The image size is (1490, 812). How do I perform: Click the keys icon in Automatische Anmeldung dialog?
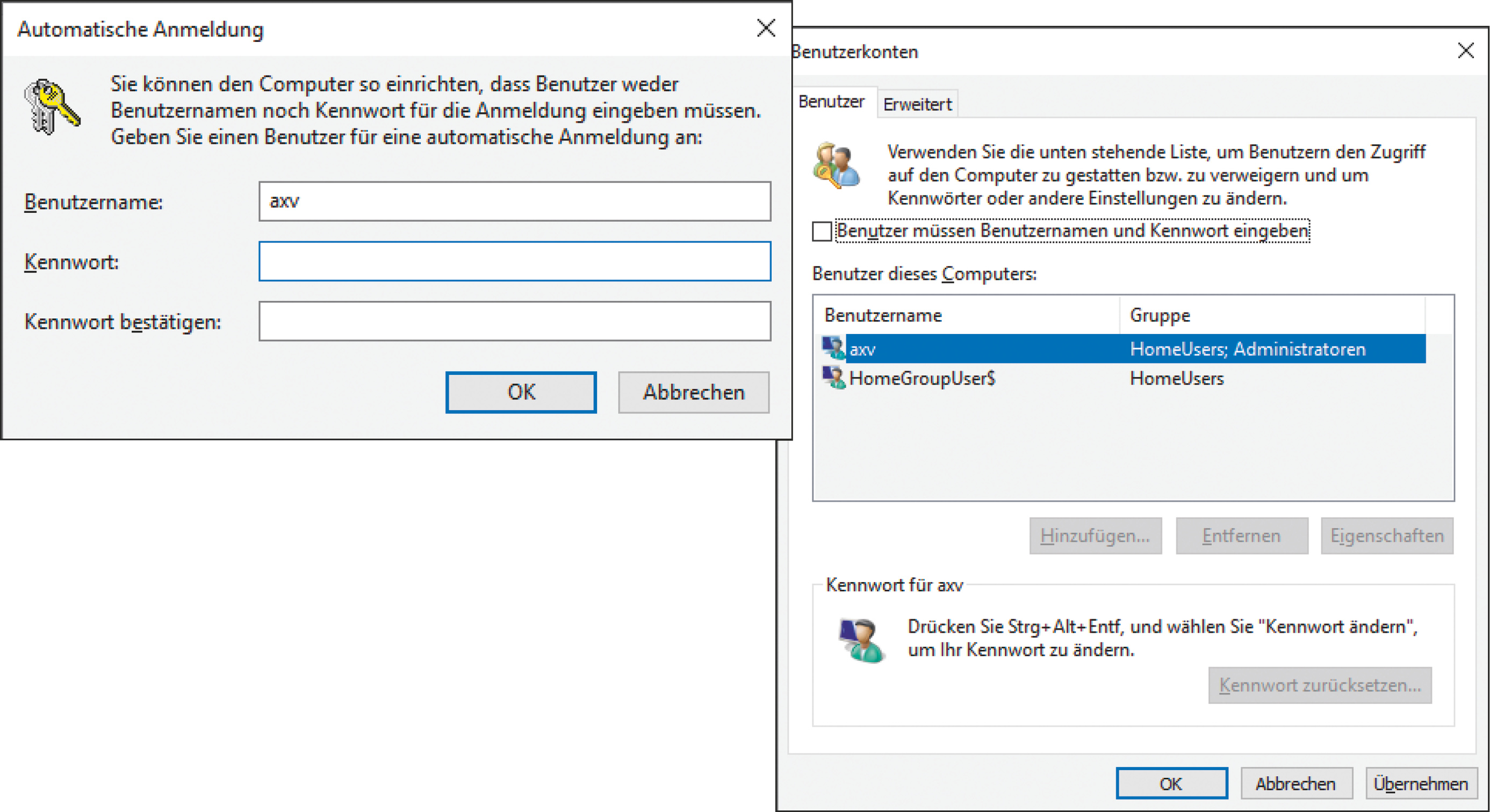52,107
